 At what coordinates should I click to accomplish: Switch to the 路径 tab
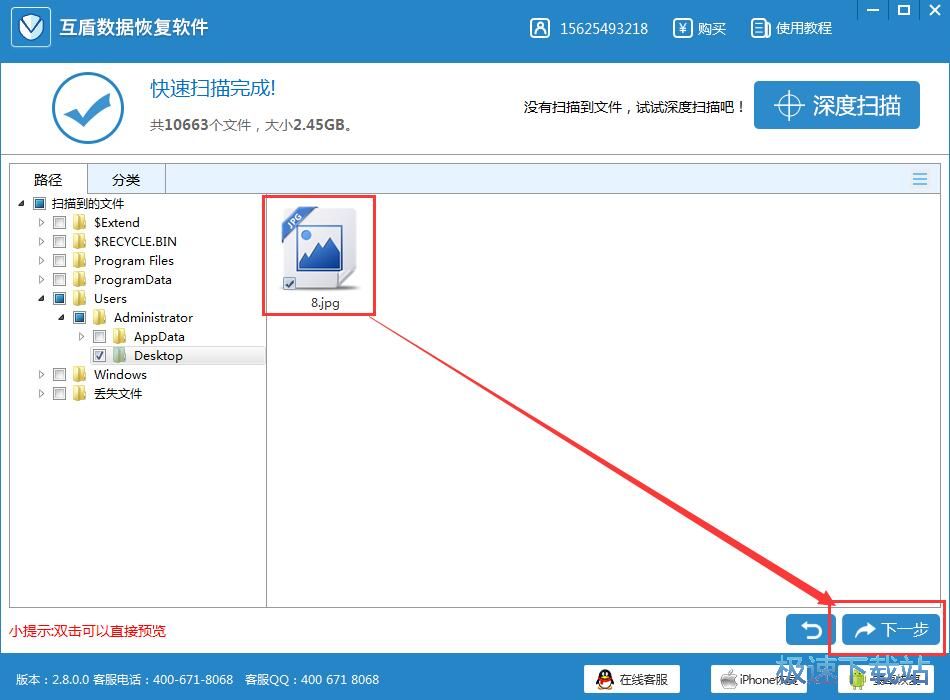(x=48, y=179)
